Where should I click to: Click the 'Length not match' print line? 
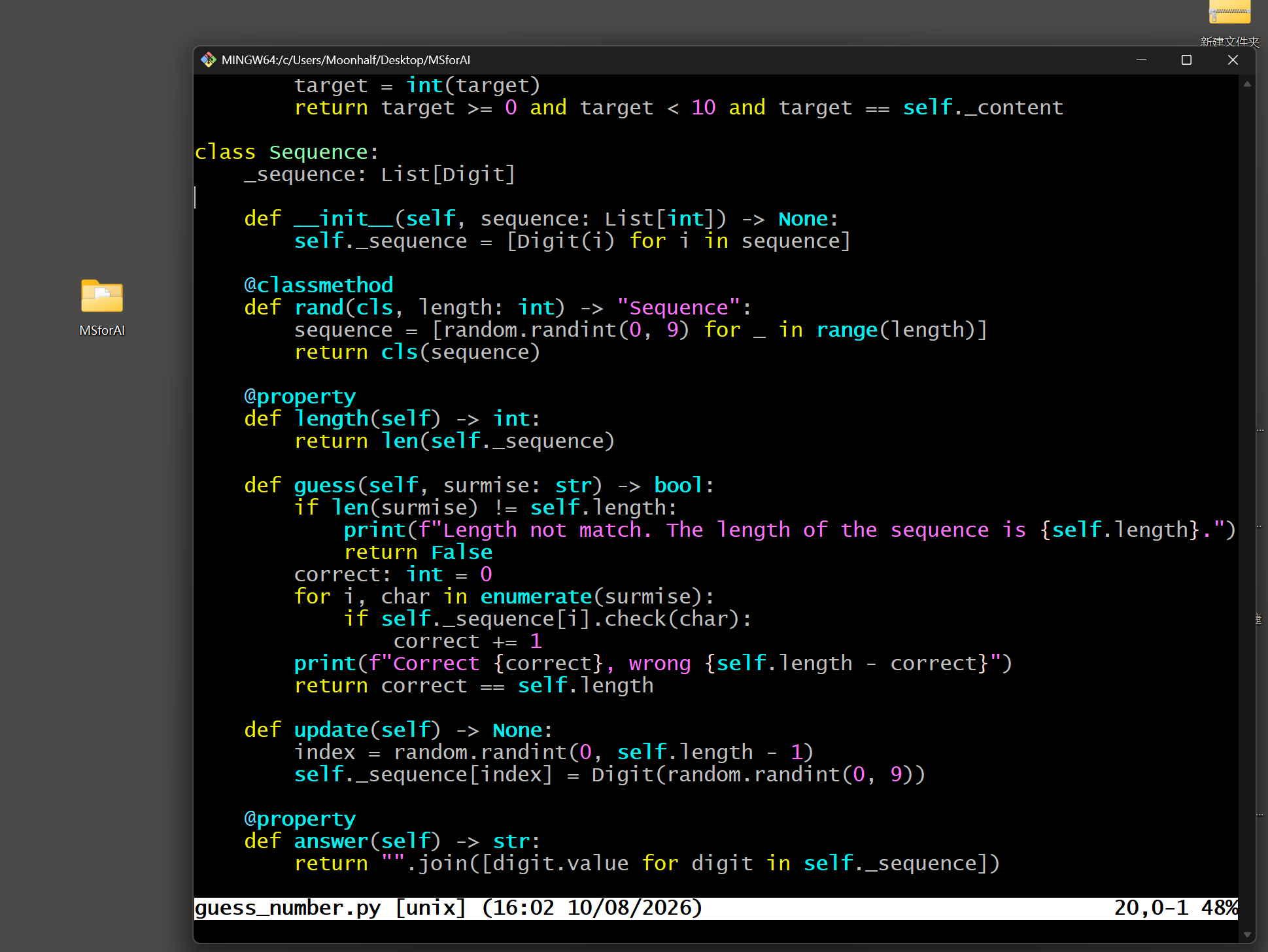click(790, 530)
